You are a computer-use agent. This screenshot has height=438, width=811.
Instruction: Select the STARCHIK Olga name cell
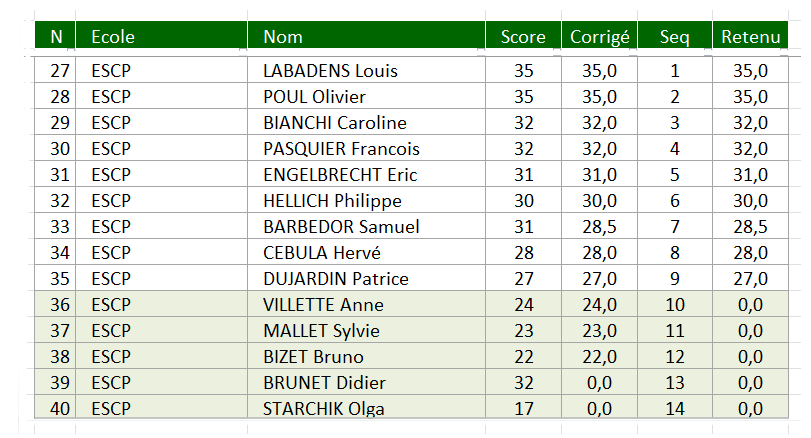[x=324, y=409]
